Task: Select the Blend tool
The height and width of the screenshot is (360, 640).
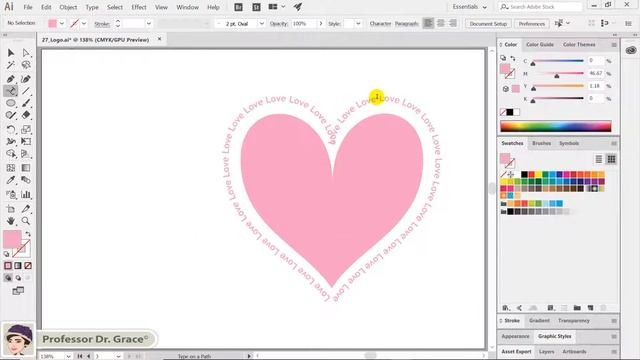Action: pyautogui.click(x=26, y=180)
